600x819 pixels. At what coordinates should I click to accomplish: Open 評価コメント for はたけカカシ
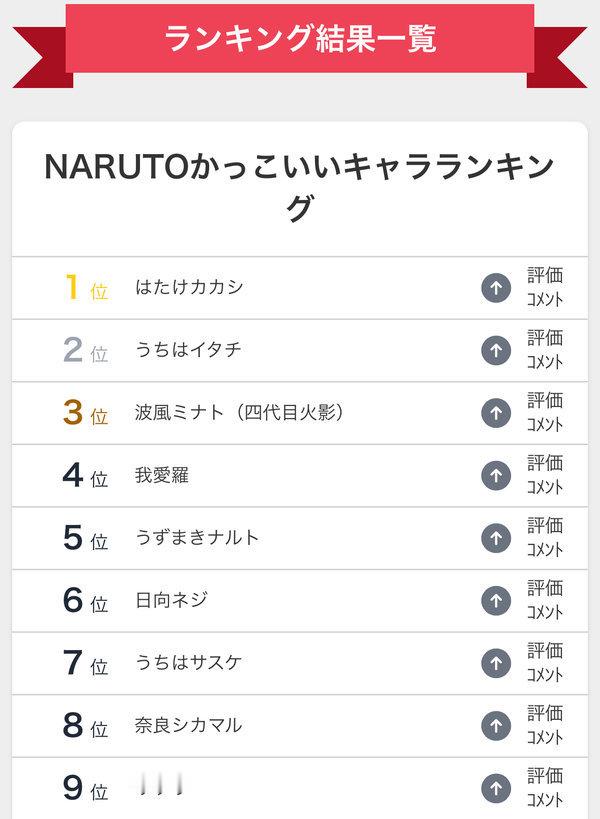pos(545,288)
